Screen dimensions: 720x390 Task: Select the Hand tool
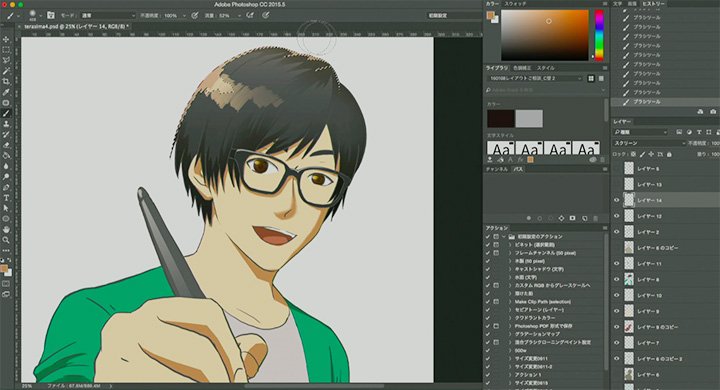coord(6,229)
